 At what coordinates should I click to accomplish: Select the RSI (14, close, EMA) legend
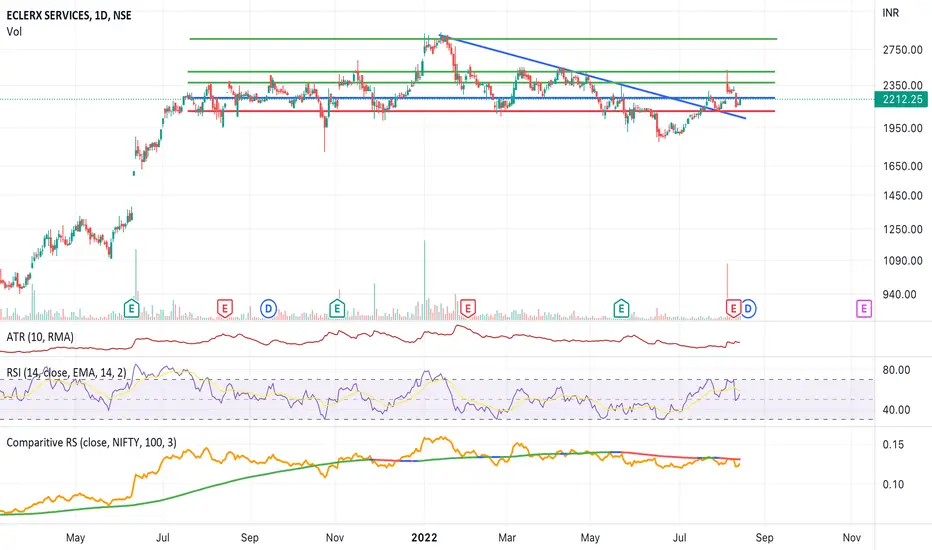(x=67, y=373)
